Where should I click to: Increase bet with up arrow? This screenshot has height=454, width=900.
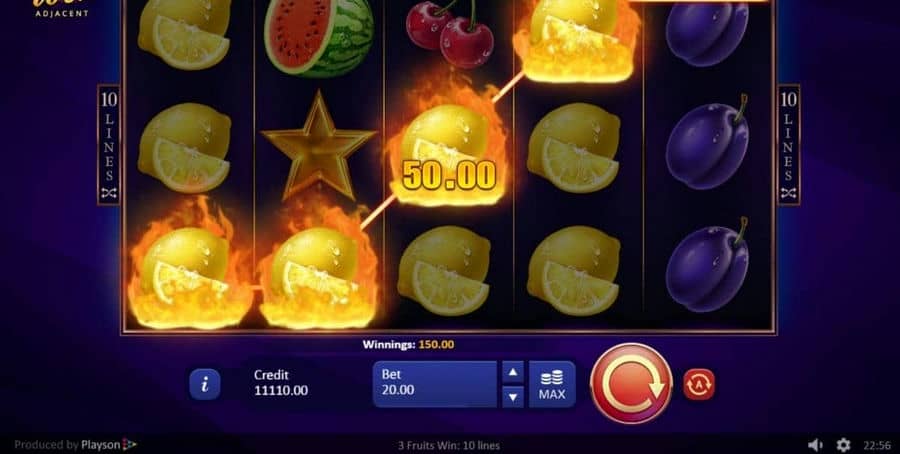click(513, 372)
